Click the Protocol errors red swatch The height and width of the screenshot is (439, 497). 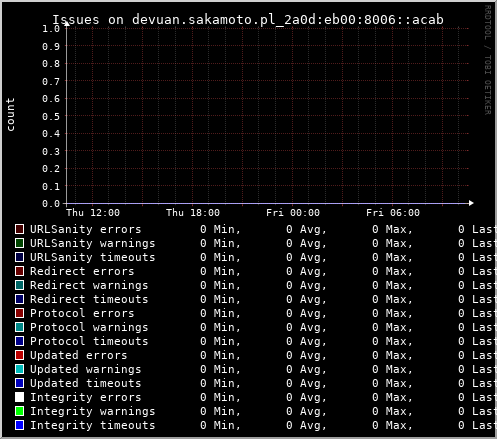[20, 313]
